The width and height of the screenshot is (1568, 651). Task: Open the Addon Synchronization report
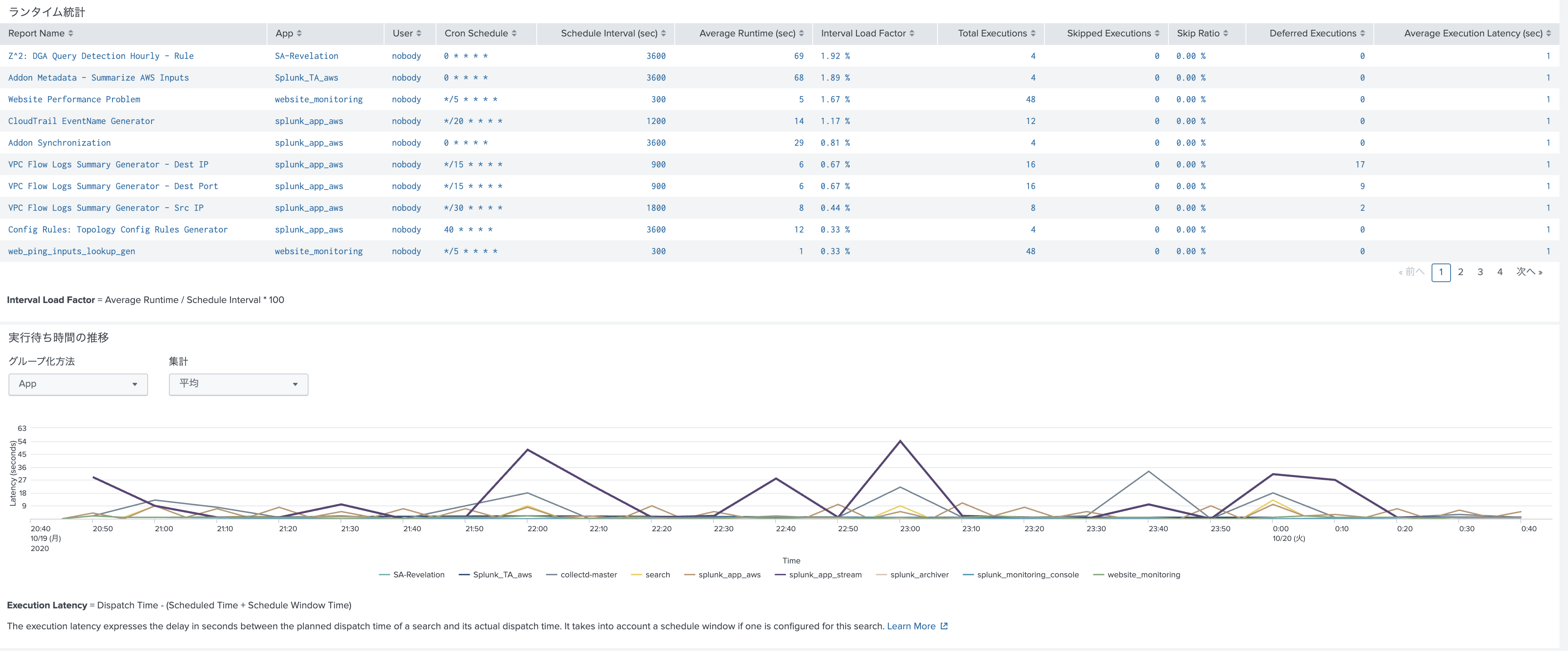(59, 142)
